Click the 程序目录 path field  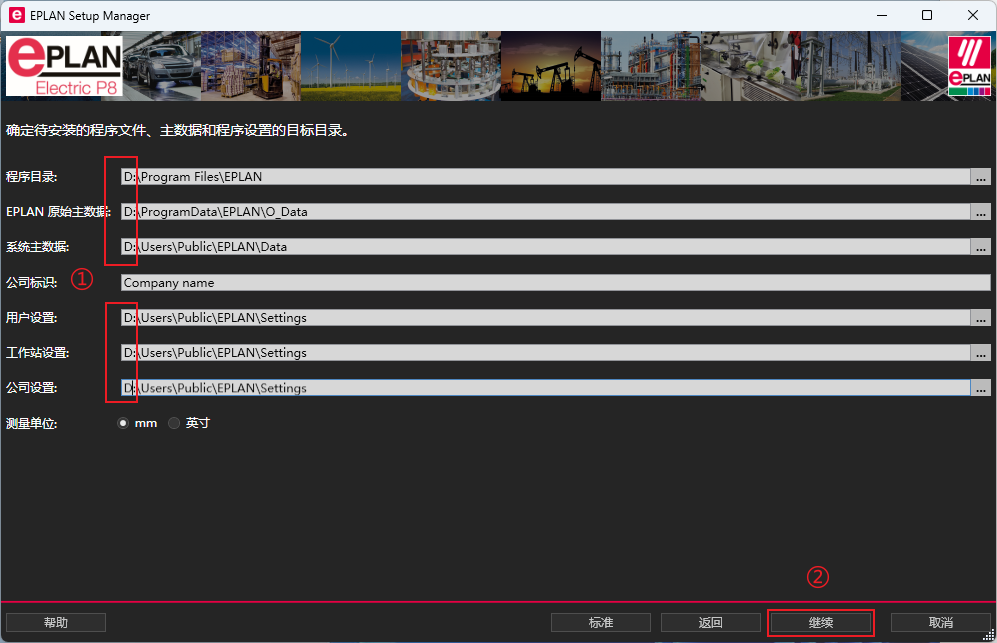[x=546, y=177]
